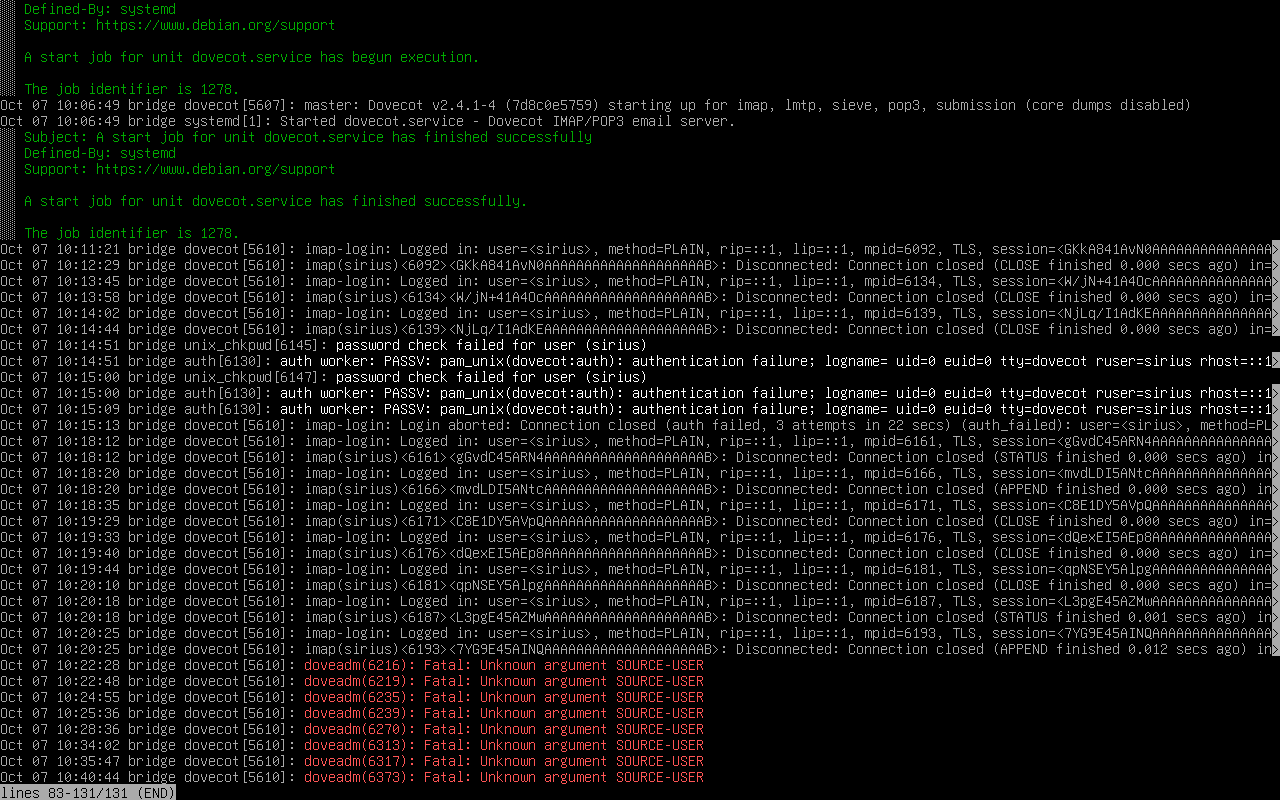Click the pager status 'lines 83-131/131 (END)'
This screenshot has height=800, width=1280.
pyautogui.click(x=88, y=793)
